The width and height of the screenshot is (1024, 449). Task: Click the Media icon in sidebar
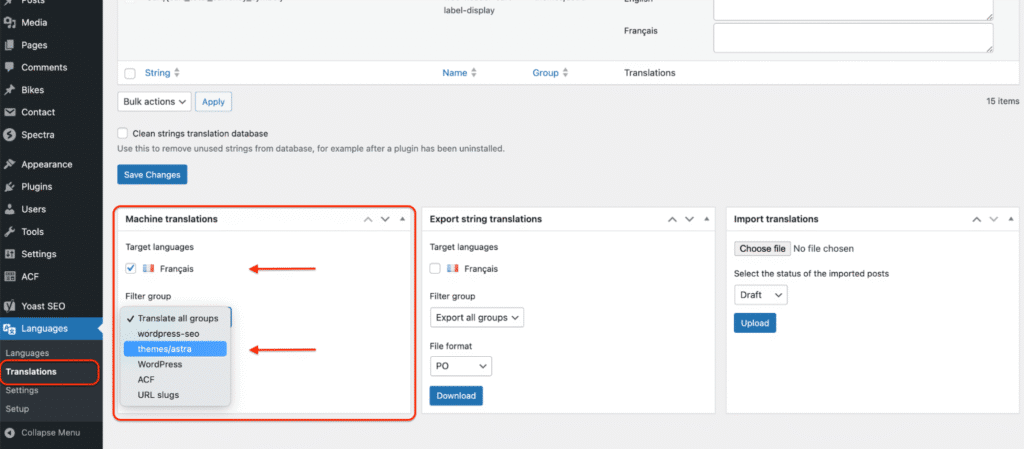tap(9, 22)
